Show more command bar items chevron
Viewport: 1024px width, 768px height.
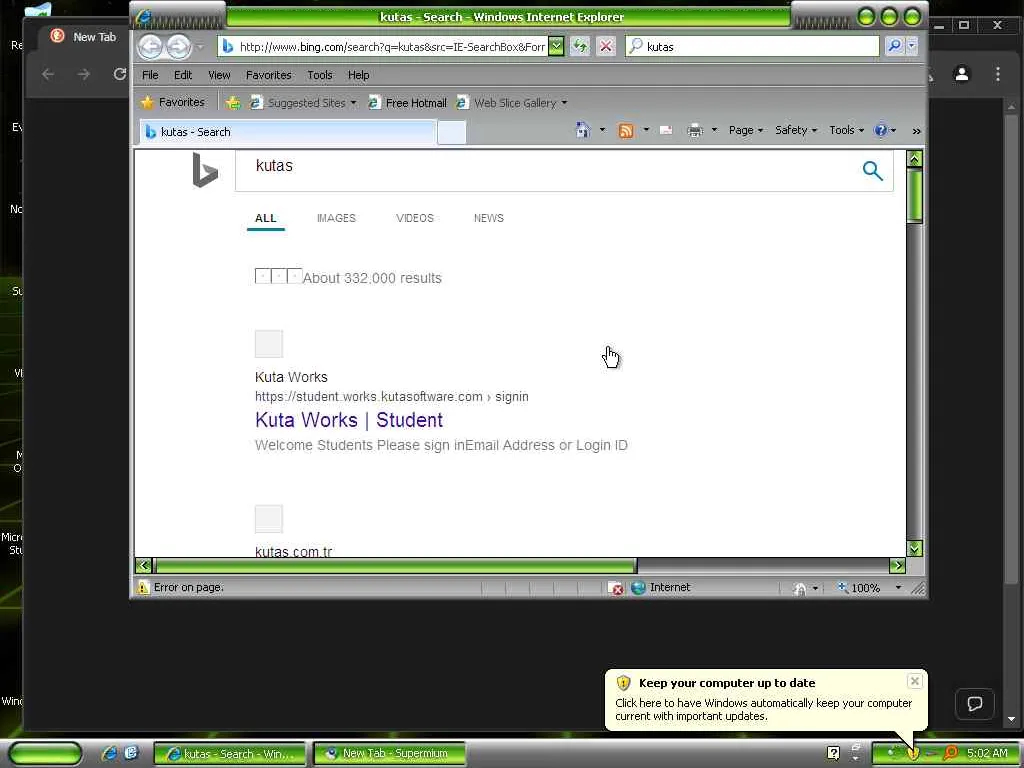tap(916, 131)
